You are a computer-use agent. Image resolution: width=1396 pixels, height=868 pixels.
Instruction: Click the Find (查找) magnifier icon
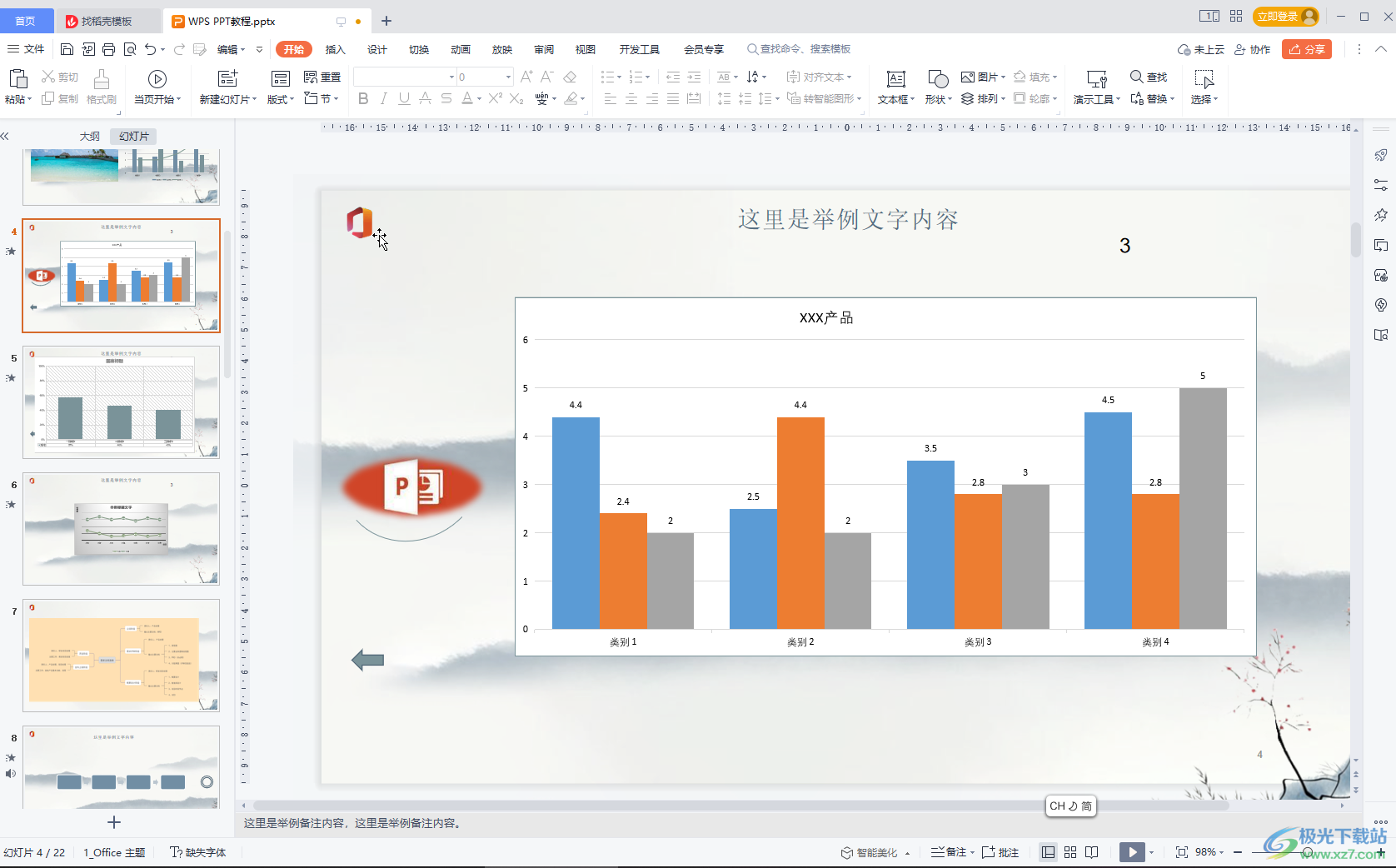pos(1136,77)
